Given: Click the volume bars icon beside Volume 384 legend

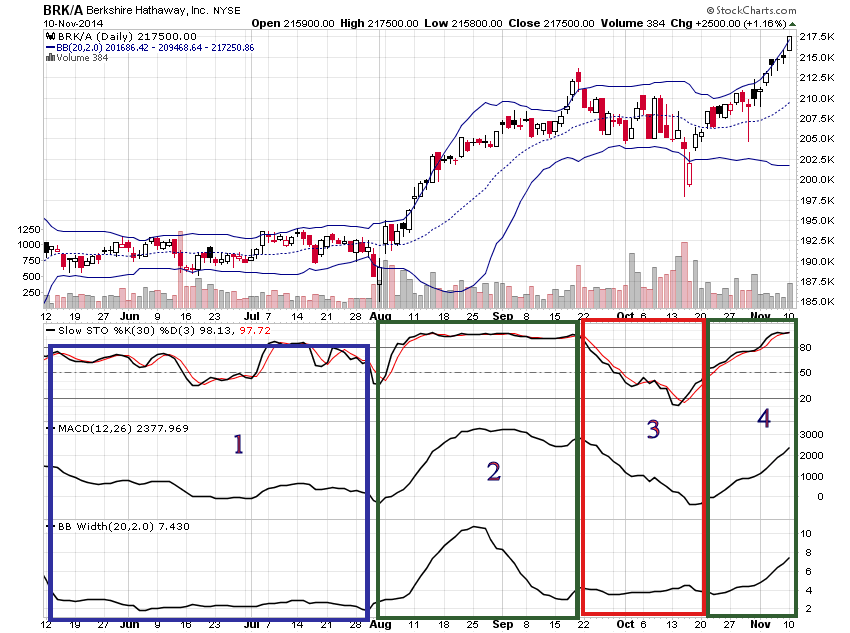Looking at the screenshot, I should [50, 57].
